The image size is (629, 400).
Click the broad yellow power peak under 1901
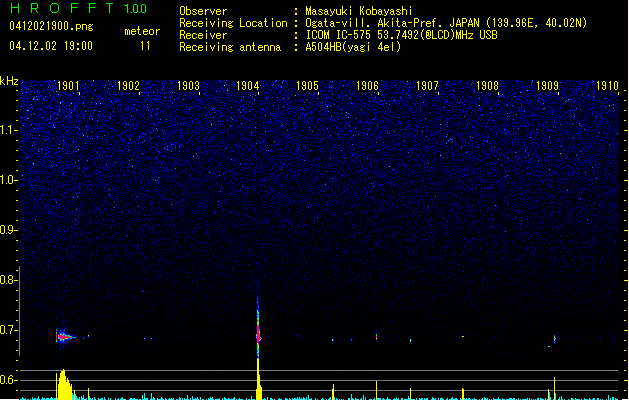point(64,385)
